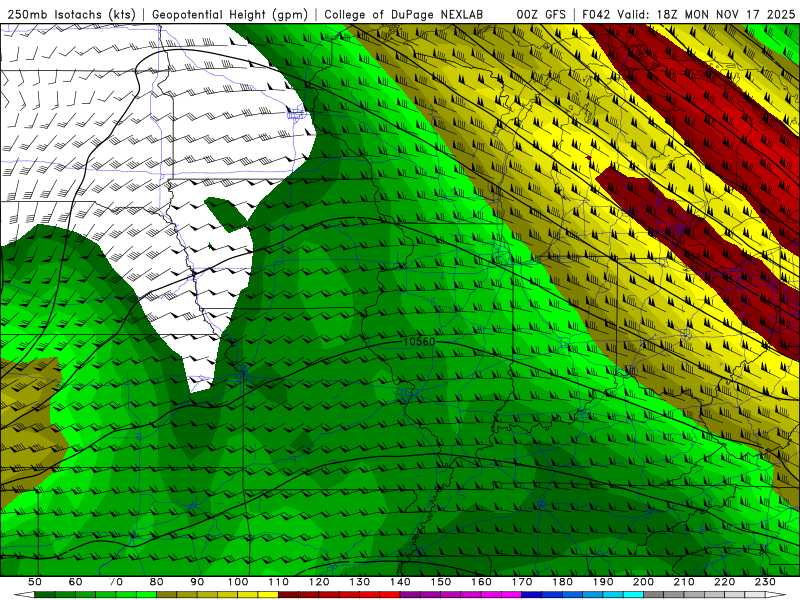The image size is (800, 600).
Task: Click the dark red swatch starting at 110
Action: coord(288,595)
